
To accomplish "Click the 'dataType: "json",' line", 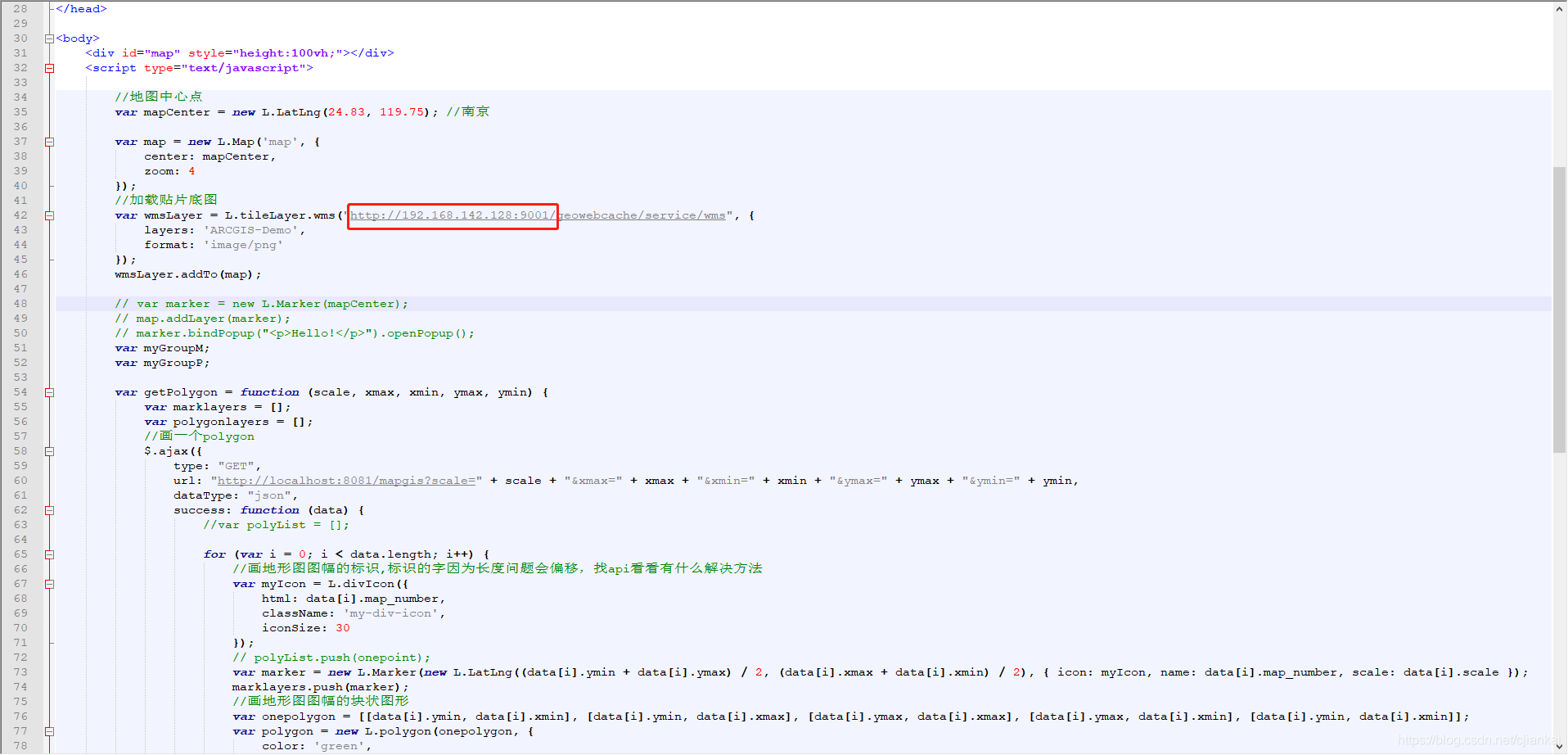I will [x=236, y=495].
